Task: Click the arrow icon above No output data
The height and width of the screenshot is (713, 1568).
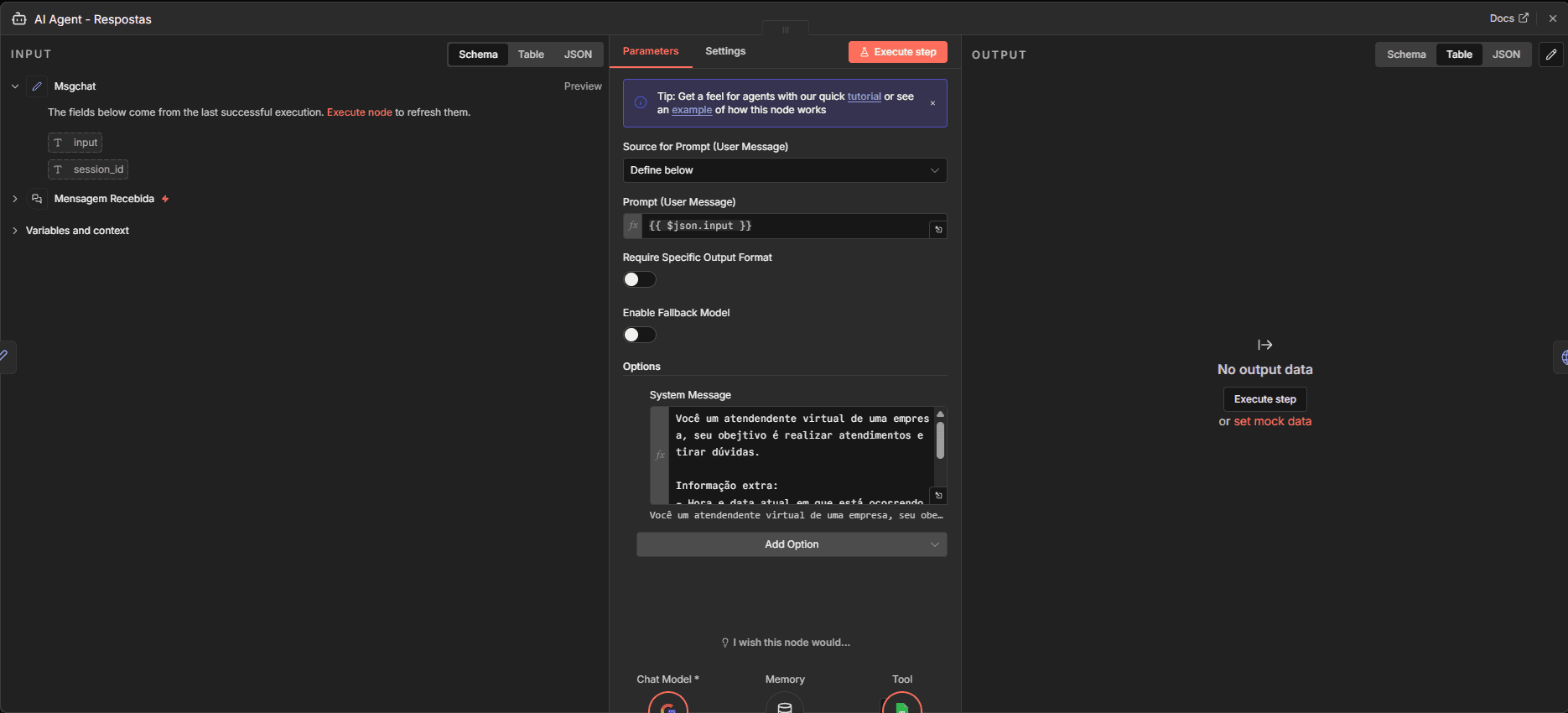Action: [x=1265, y=345]
